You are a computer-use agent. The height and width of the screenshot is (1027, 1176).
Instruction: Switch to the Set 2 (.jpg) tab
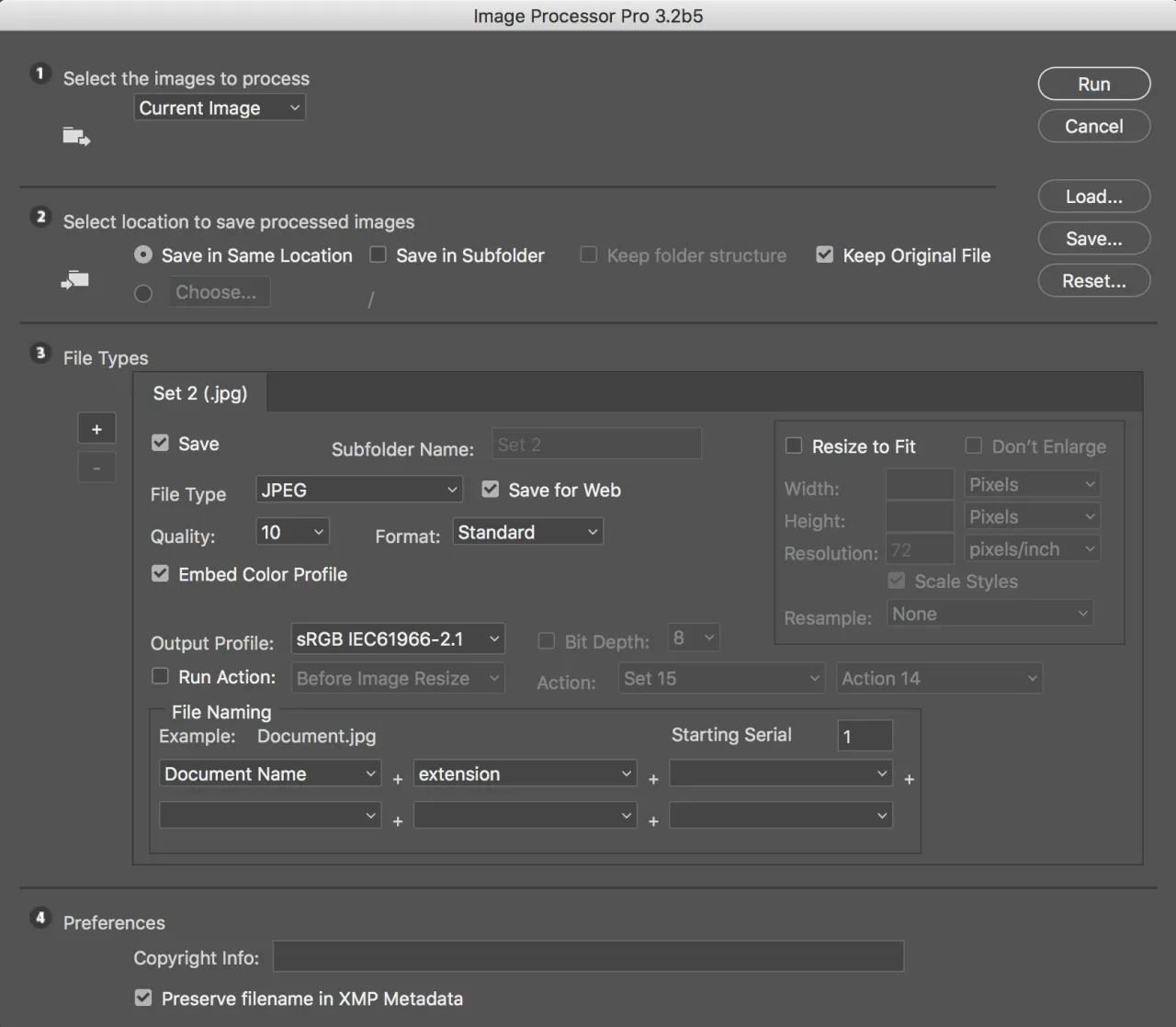point(200,393)
